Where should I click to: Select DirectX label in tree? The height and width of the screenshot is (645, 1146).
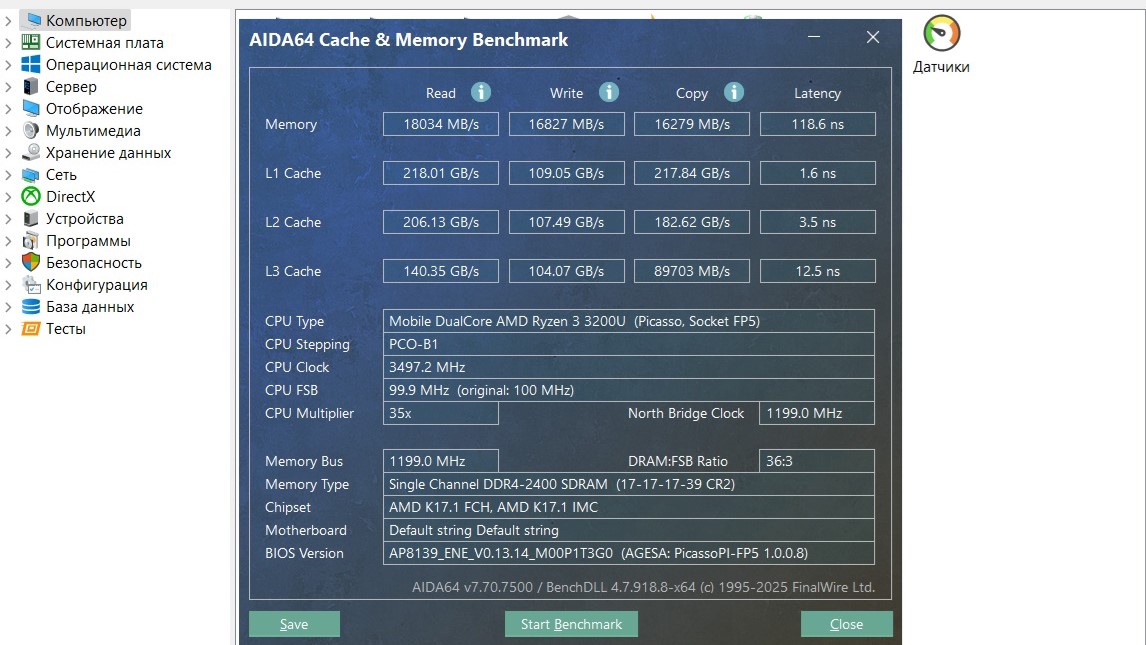coord(70,196)
